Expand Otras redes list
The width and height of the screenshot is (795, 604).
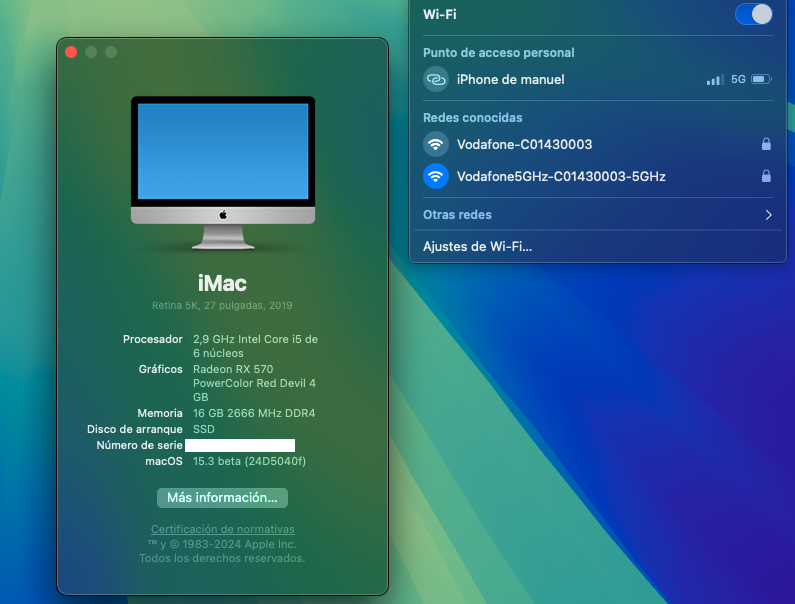click(597, 215)
